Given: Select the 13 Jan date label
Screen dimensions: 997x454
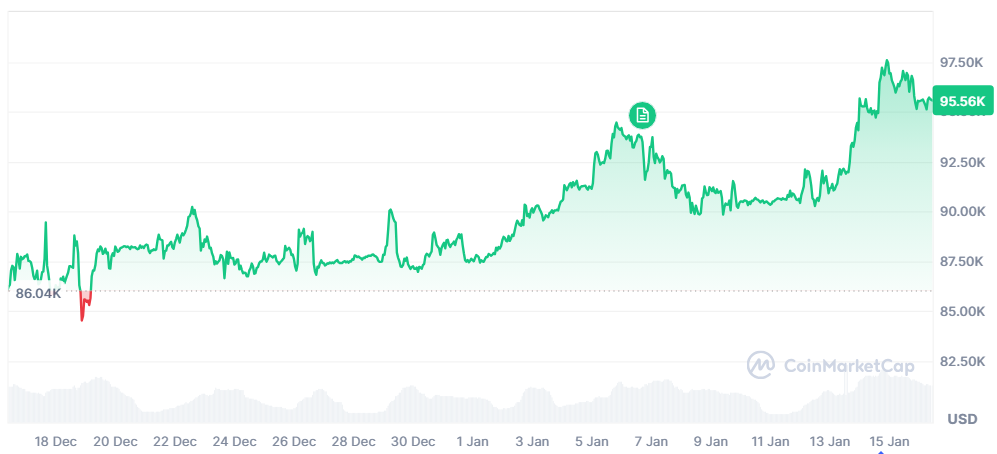Looking at the screenshot, I should [x=830, y=441].
